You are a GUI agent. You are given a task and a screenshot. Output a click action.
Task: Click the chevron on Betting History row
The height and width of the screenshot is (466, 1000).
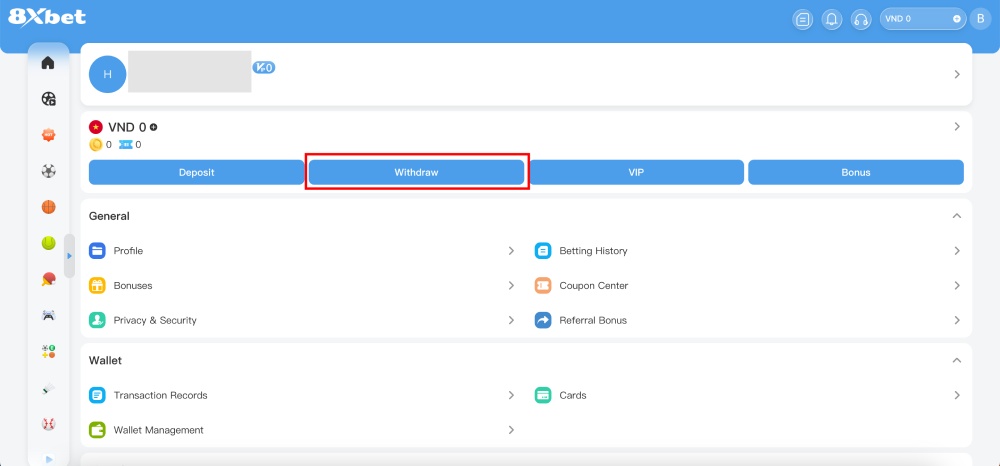[957, 251]
